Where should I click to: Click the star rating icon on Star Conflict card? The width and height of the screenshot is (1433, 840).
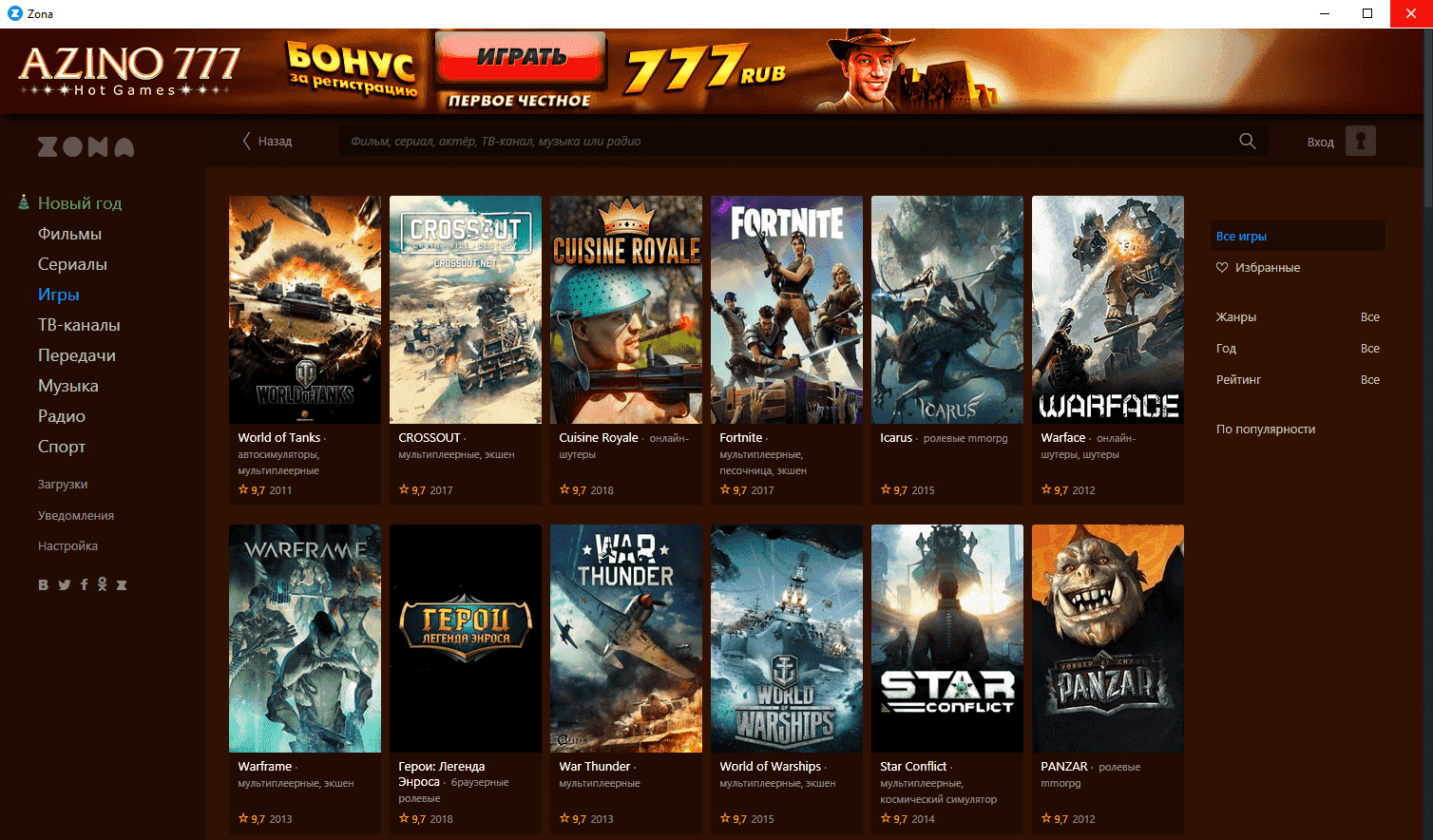[886, 818]
